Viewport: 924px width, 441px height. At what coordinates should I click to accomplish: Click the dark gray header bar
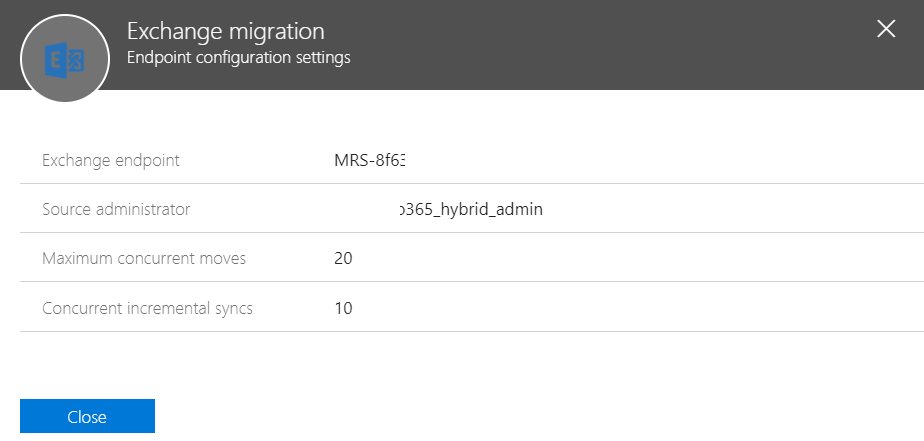(x=589, y=45)
